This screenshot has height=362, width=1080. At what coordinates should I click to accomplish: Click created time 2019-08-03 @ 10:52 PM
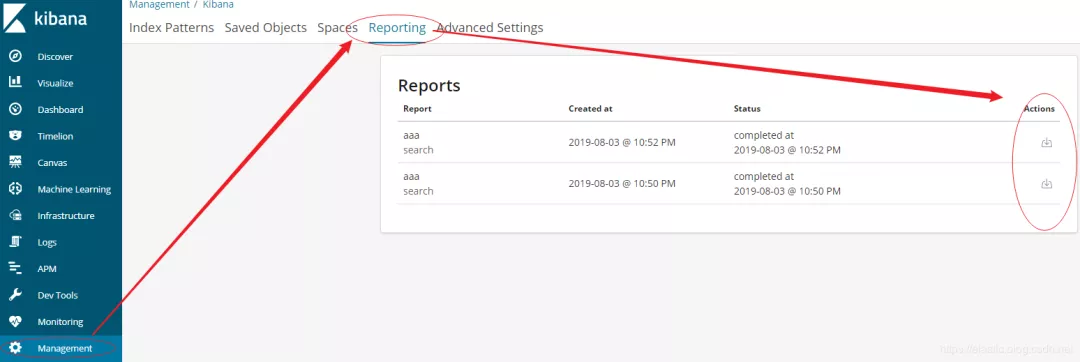point(622,143)
